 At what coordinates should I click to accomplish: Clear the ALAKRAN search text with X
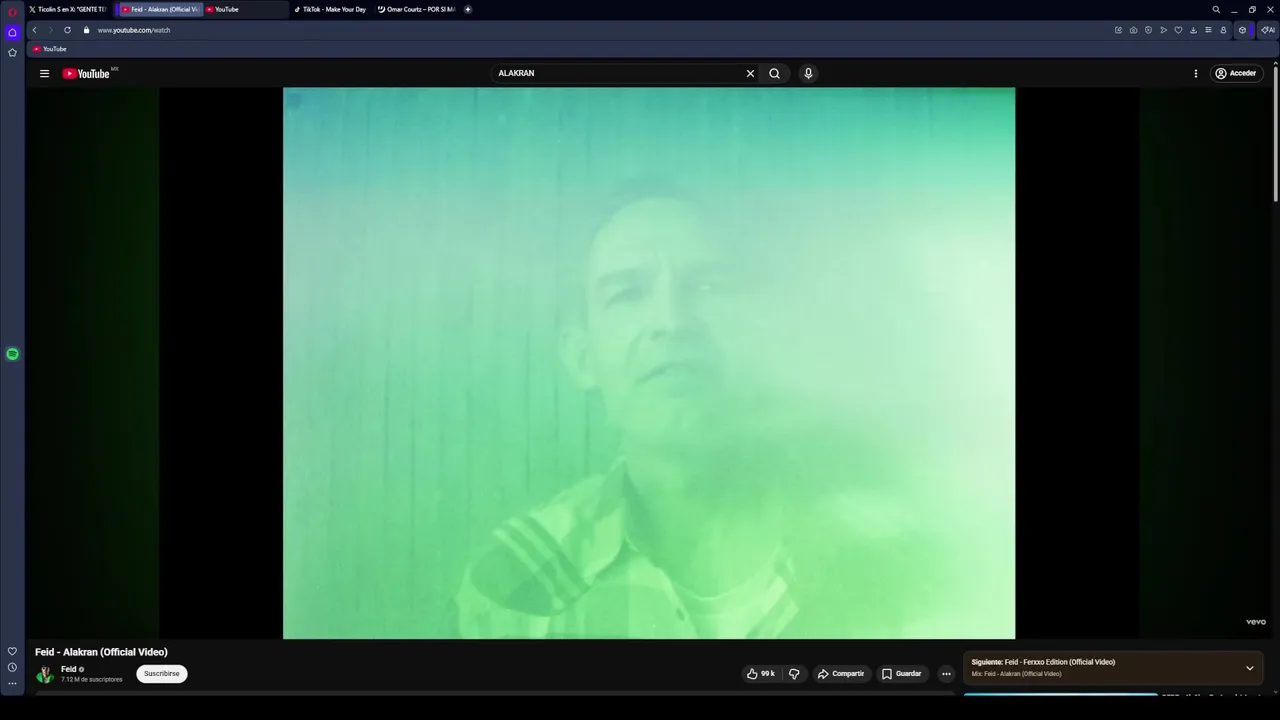point(750,73)
